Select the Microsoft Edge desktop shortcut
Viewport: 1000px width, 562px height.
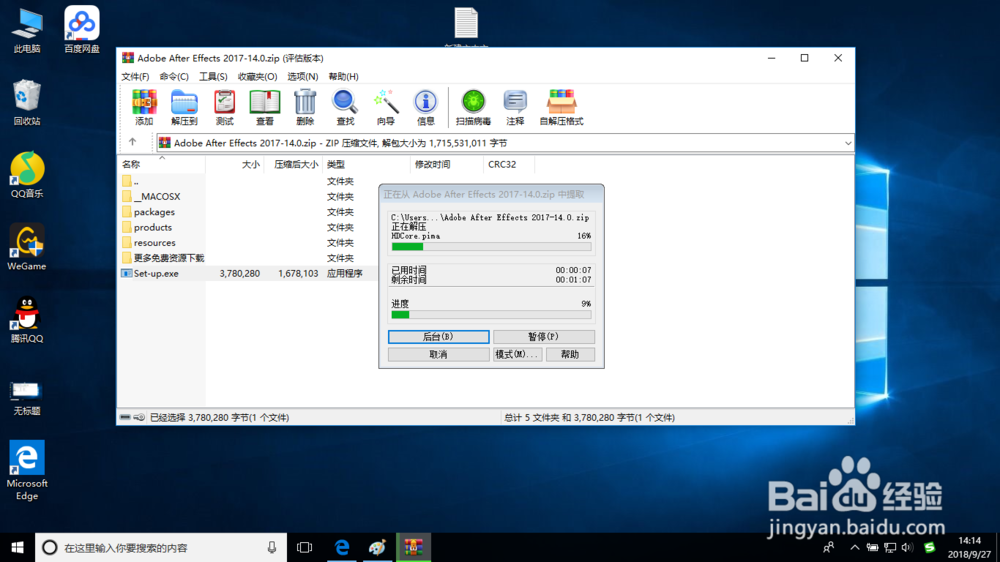(27, 470)
